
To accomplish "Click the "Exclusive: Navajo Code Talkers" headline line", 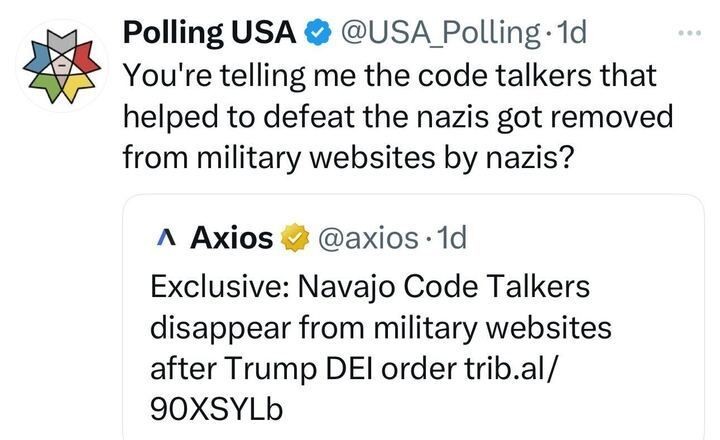I will [369, 286].
